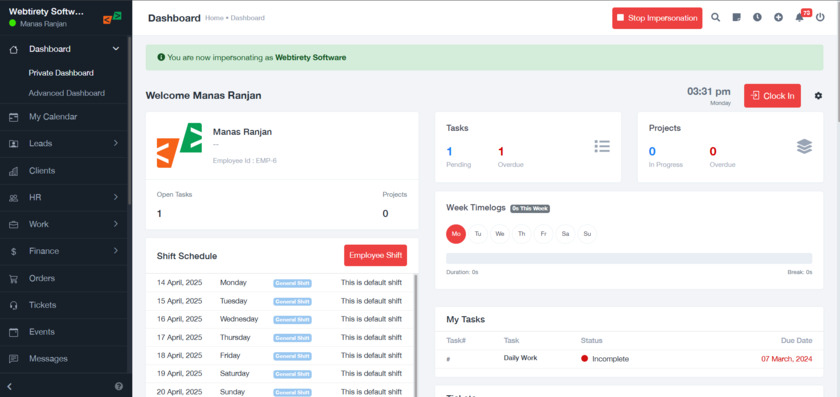840x397 pixels.
Task: Open dashboard settings gear icon
Action: coord(818,96)
